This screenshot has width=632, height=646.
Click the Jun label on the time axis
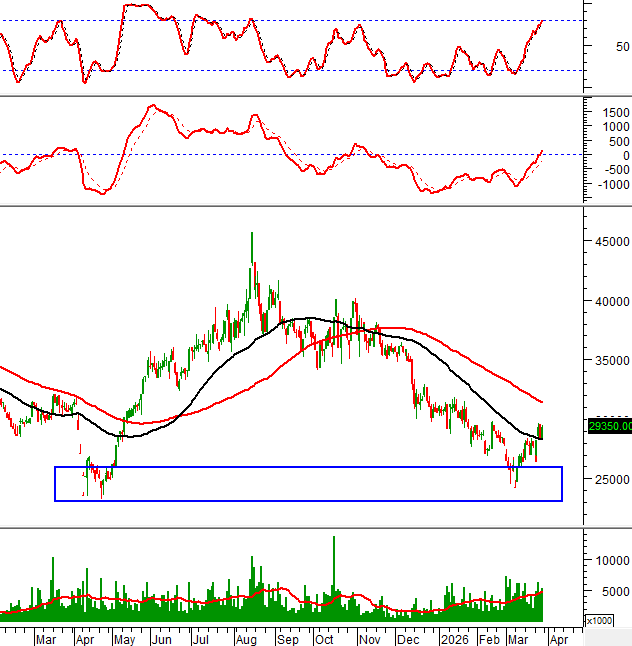pos(161,637)
